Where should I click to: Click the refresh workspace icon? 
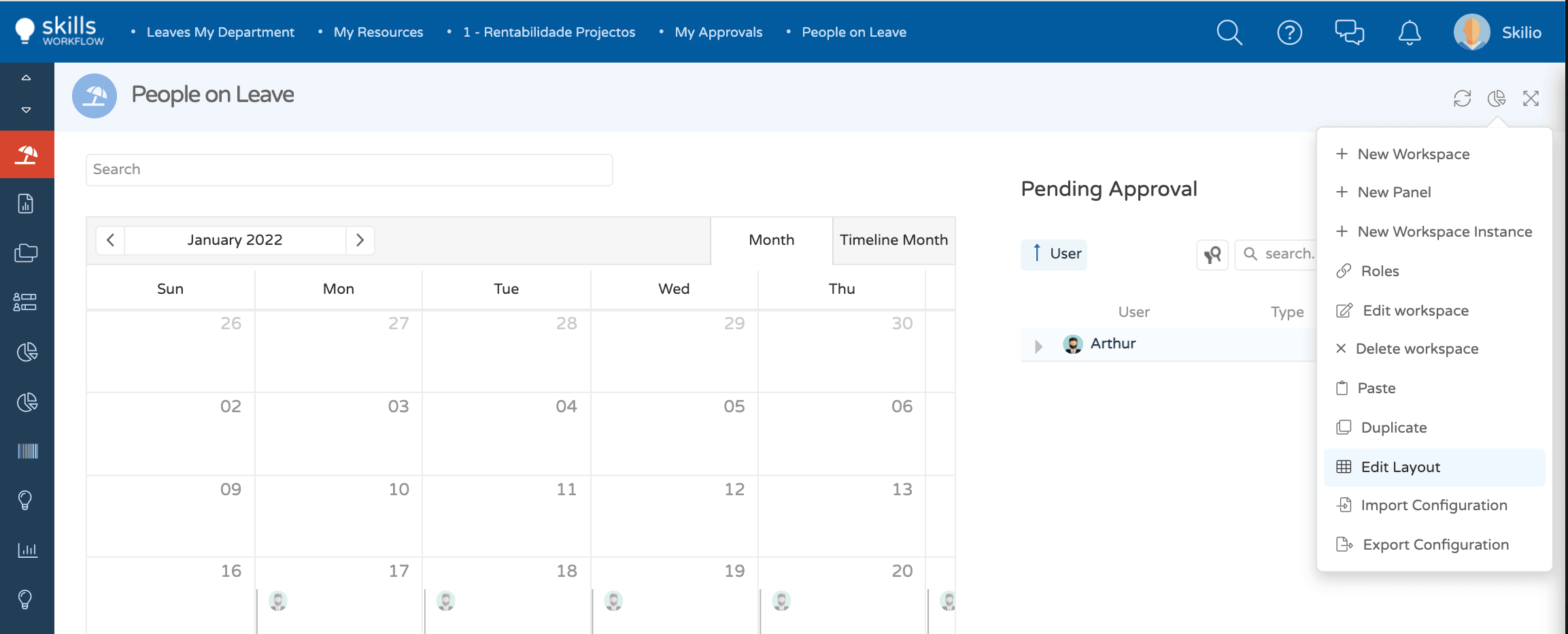click(1463, 99)
